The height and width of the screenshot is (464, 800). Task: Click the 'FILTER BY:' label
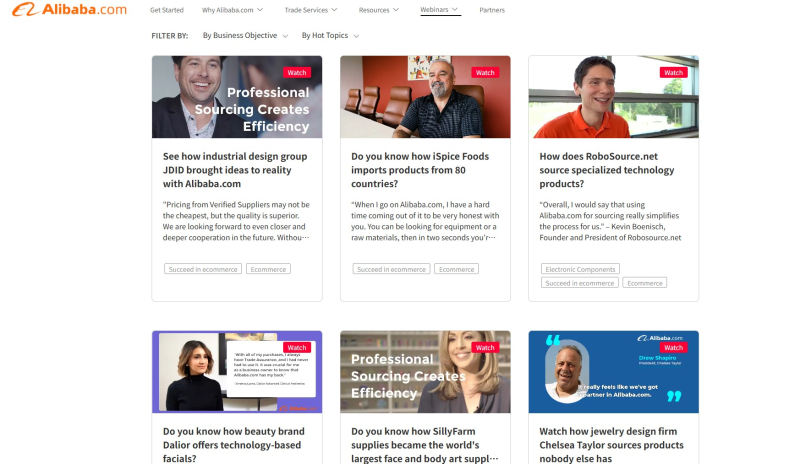(x=170, y=36)
